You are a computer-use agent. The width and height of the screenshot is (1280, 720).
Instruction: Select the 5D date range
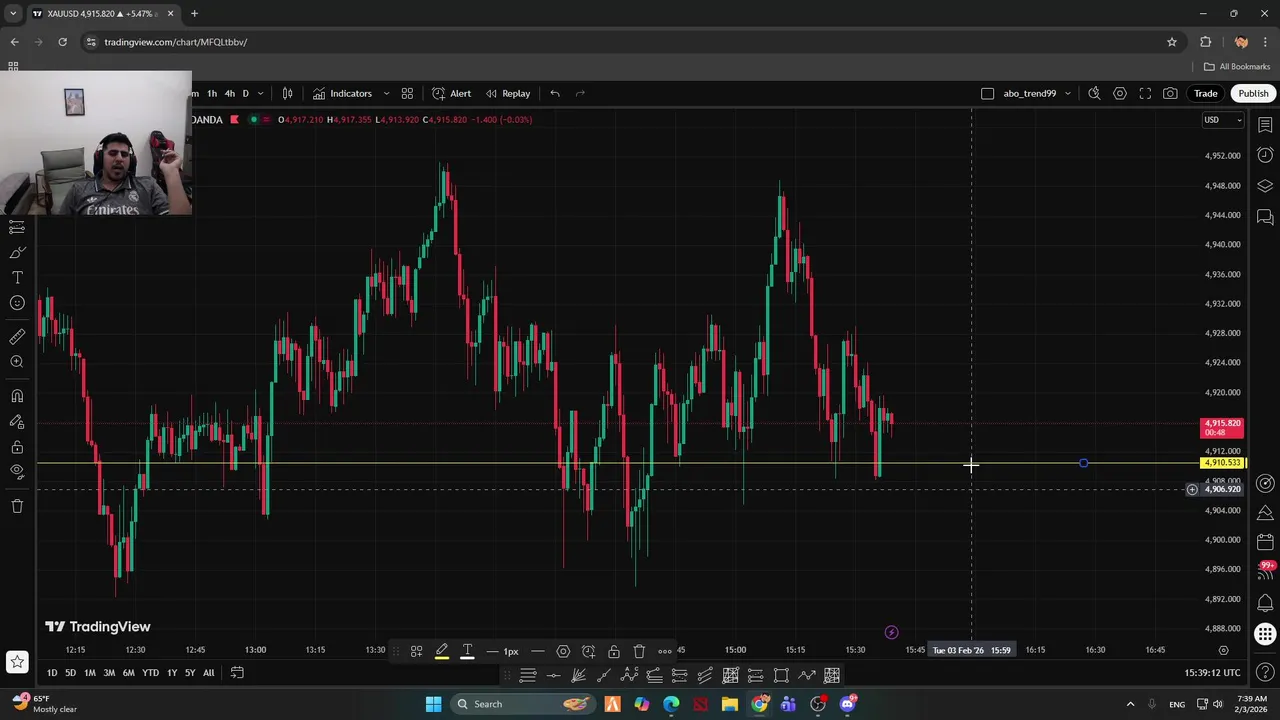(70, 673)
